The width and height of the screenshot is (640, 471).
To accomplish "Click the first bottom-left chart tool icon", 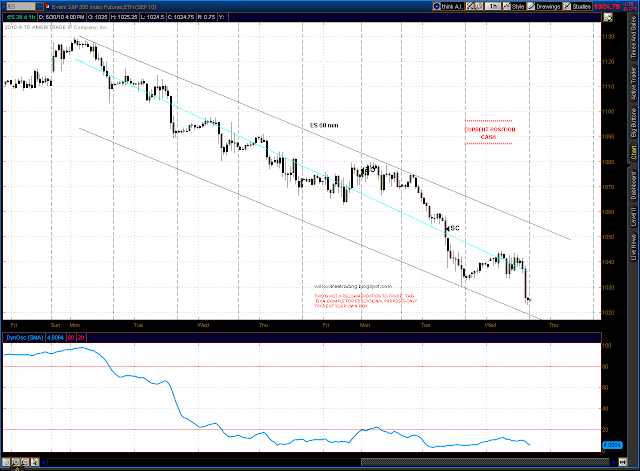I will click(6, 462).
